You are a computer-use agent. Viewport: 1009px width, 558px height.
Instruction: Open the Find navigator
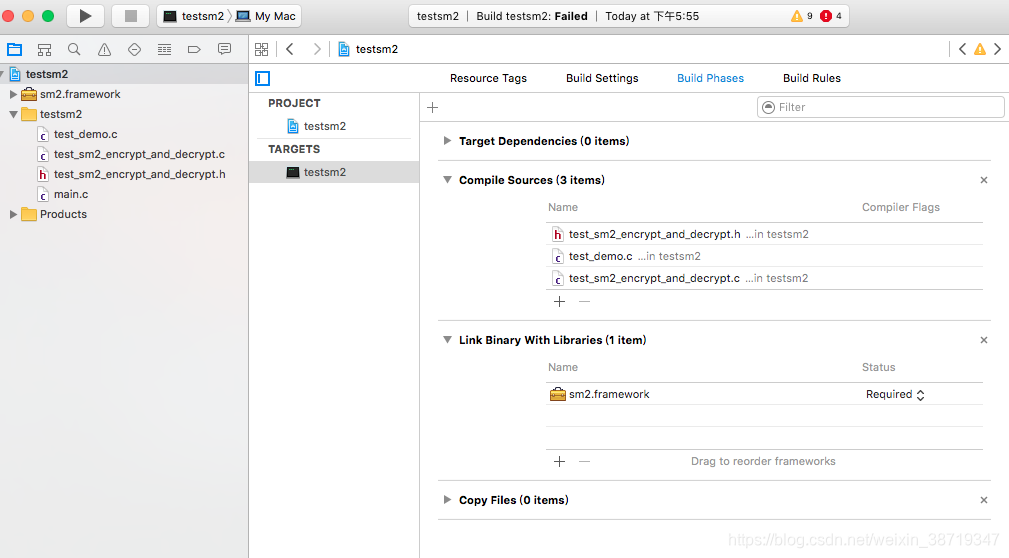click(x=74, y=50)
